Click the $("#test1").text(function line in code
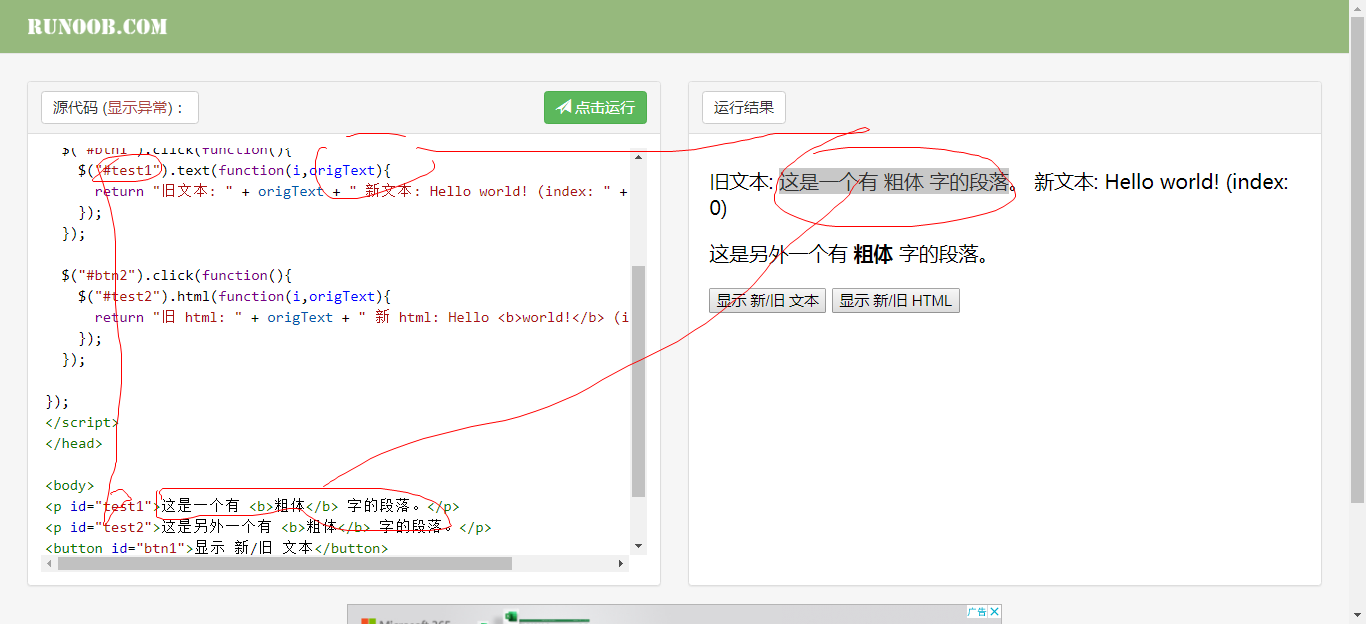This screenshot has height=624, width=1366. coord(235,170)
